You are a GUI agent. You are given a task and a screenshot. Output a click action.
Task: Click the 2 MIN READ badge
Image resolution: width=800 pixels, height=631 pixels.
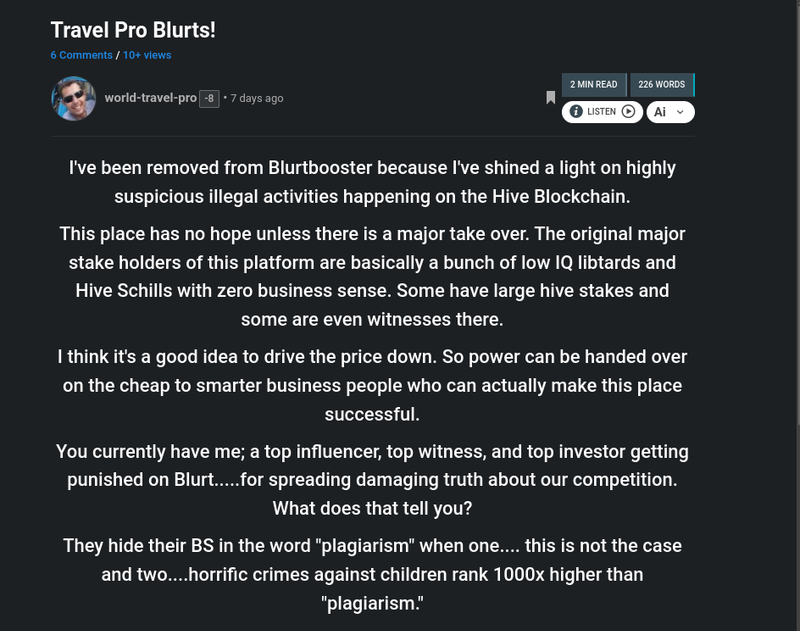(594, 84)
